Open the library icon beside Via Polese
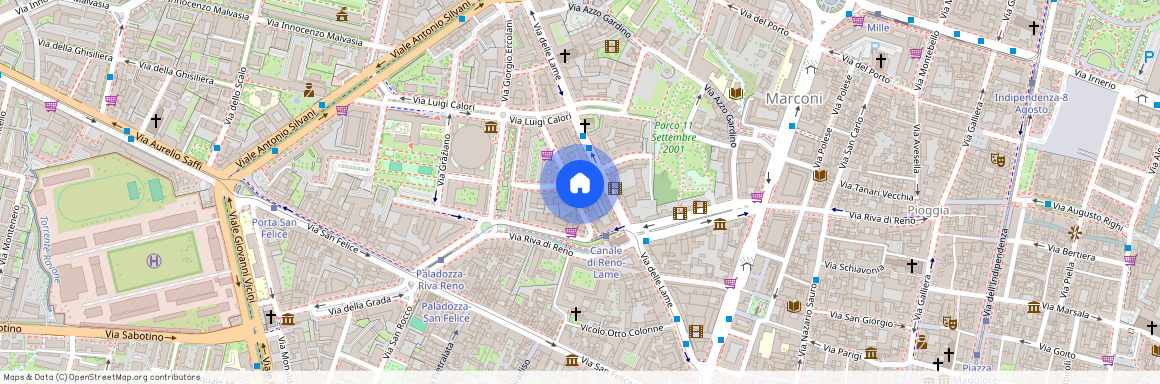This screenshot has width=1160, height=384. tap(820, 175)
